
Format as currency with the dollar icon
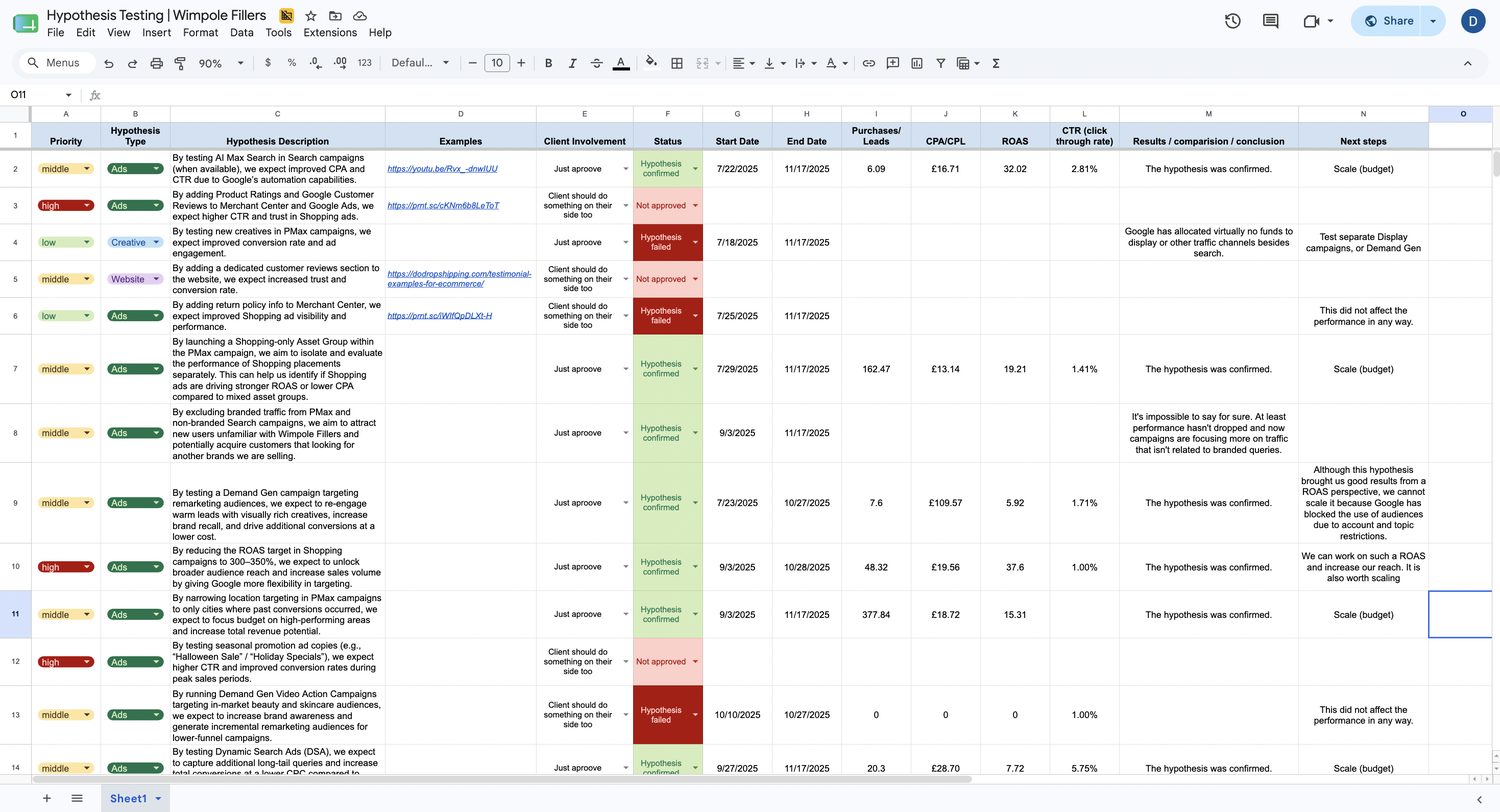click(x=268, y=63)
